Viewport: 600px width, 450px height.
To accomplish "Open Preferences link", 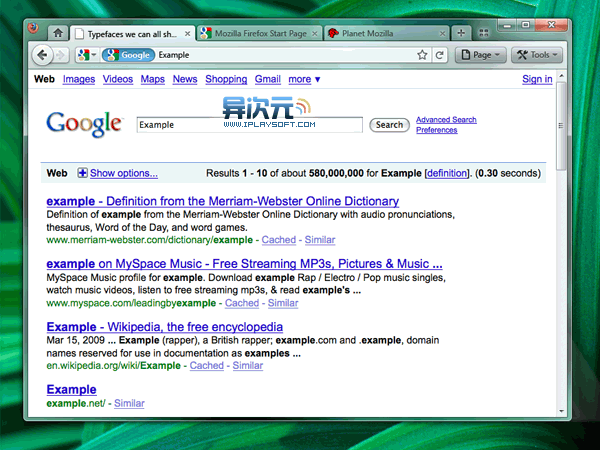I will tap(437, 130).
